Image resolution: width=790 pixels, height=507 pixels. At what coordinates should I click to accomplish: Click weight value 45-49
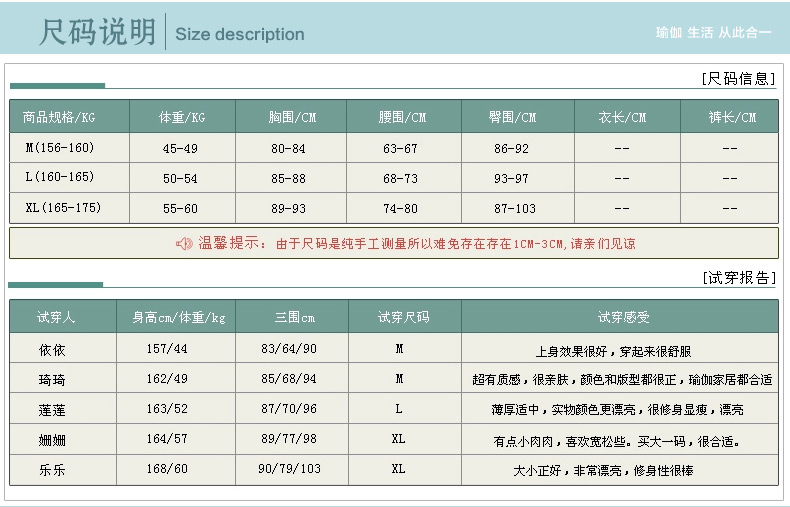pyautogui.click(x=180, y=149)
